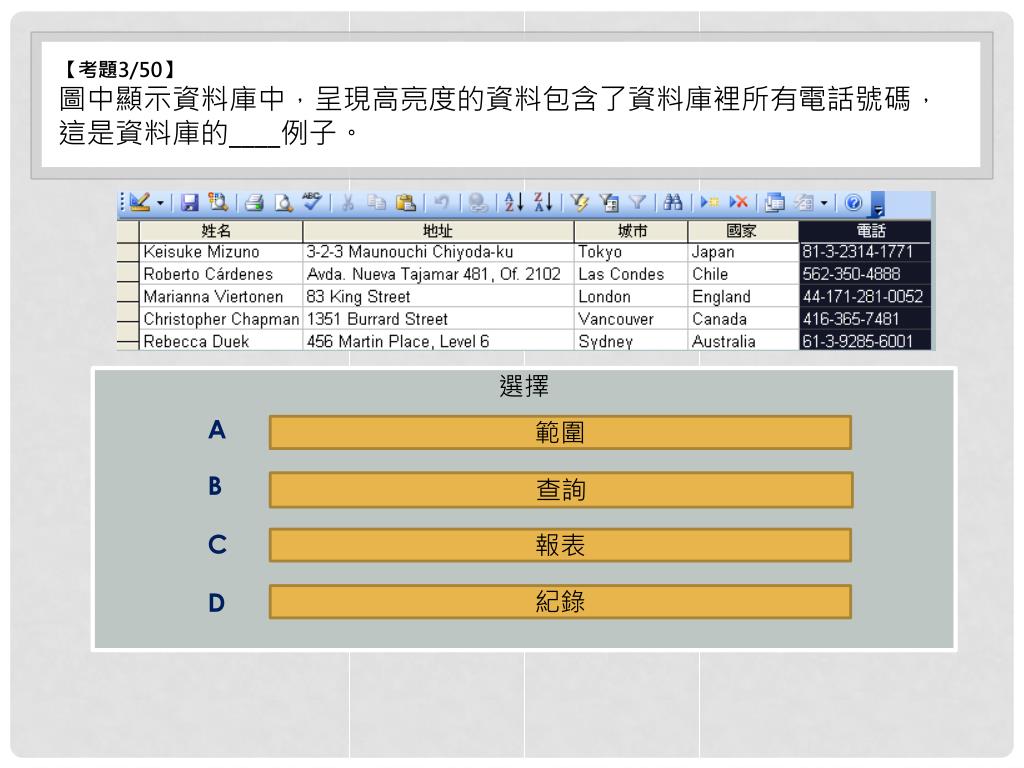Image resolution: width=1024 pixels, height=768 pixels.
Task: Click the Filter By Selection icon
Action: [579, 202]
